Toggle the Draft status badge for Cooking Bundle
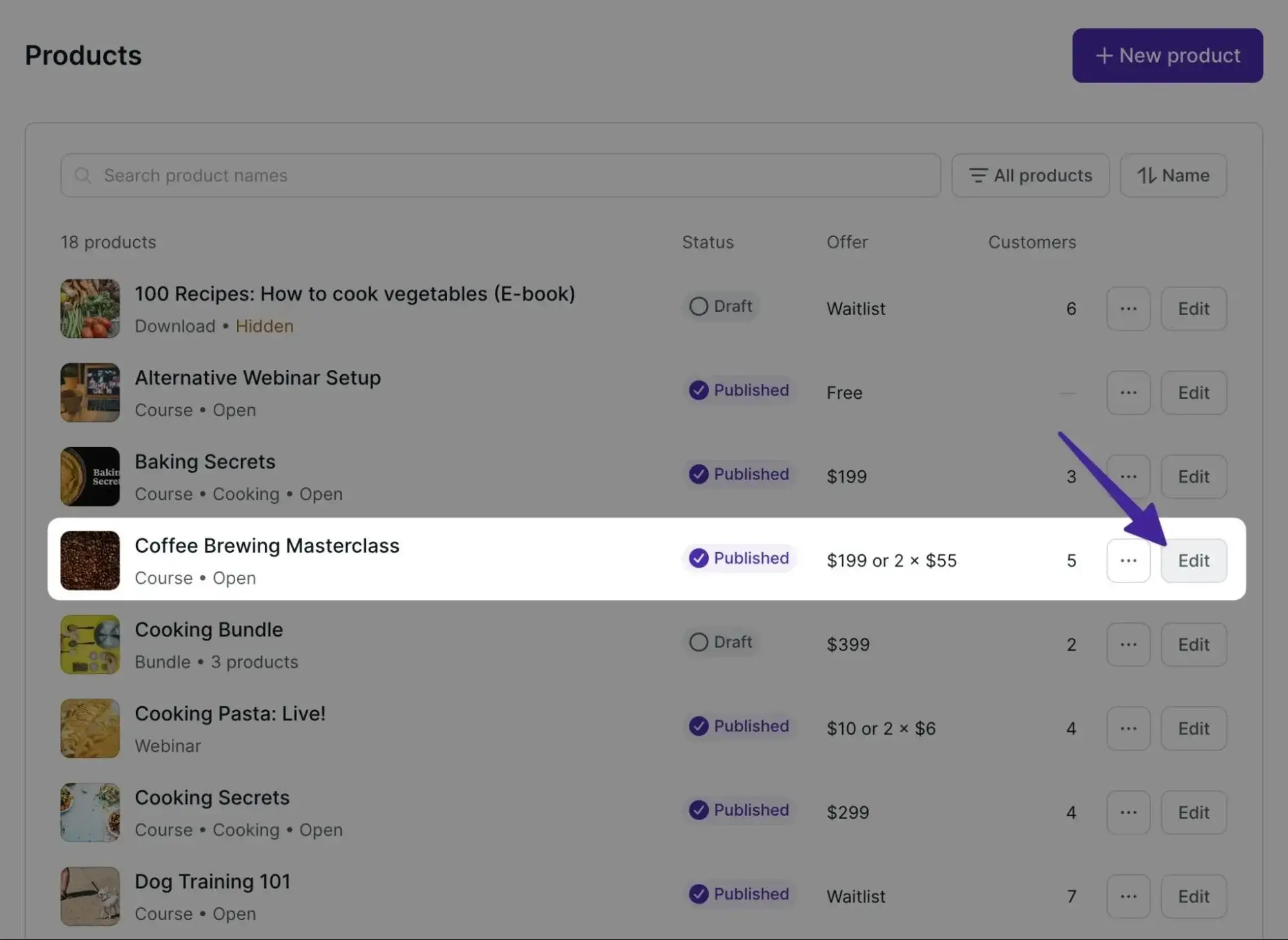 (x=720, y=642)
